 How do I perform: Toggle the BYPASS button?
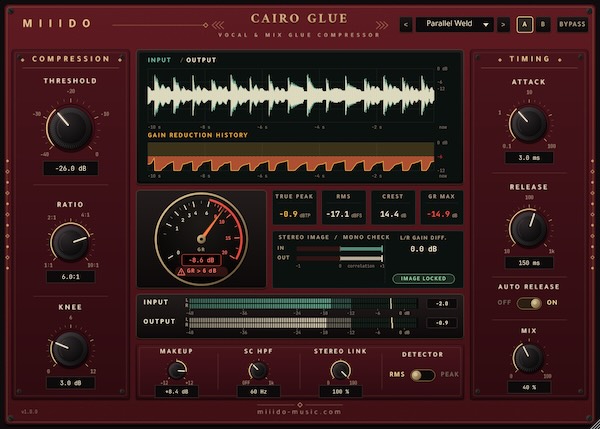(572, 24)
